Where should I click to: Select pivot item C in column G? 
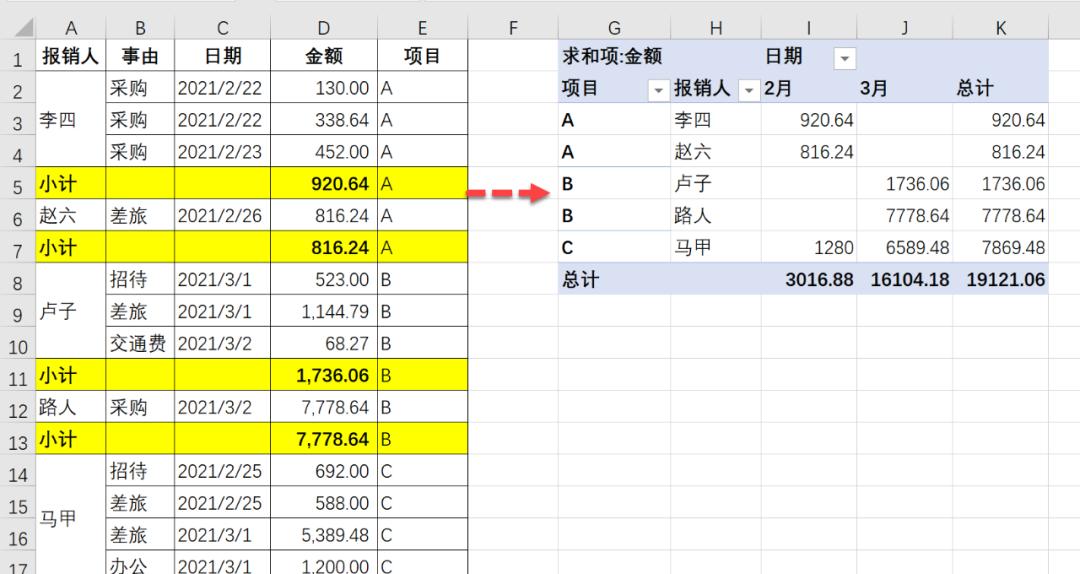tap(614, 247)
